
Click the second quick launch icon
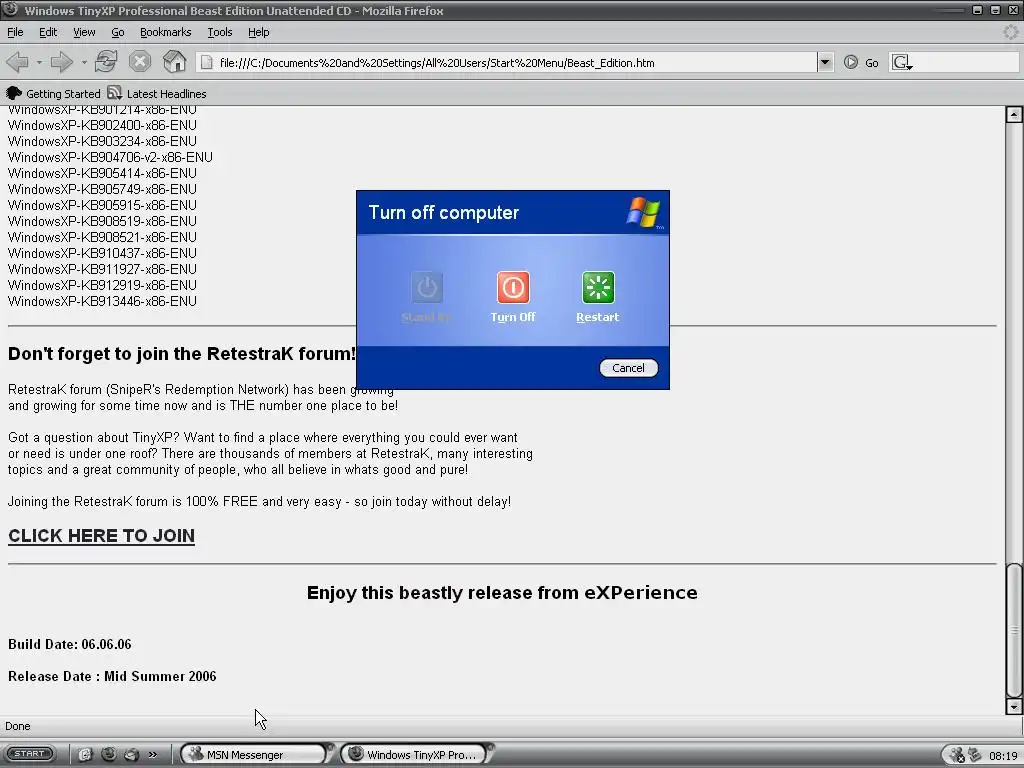tap(108, 754)
